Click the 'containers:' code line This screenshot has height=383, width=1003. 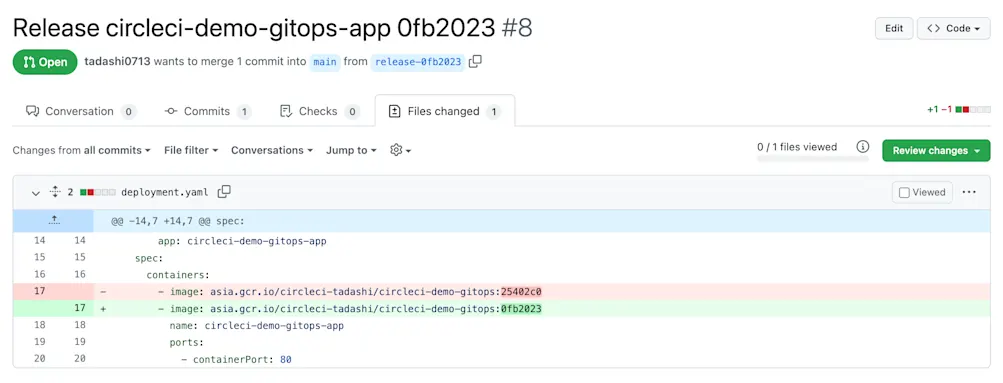(x=178, y=275)
